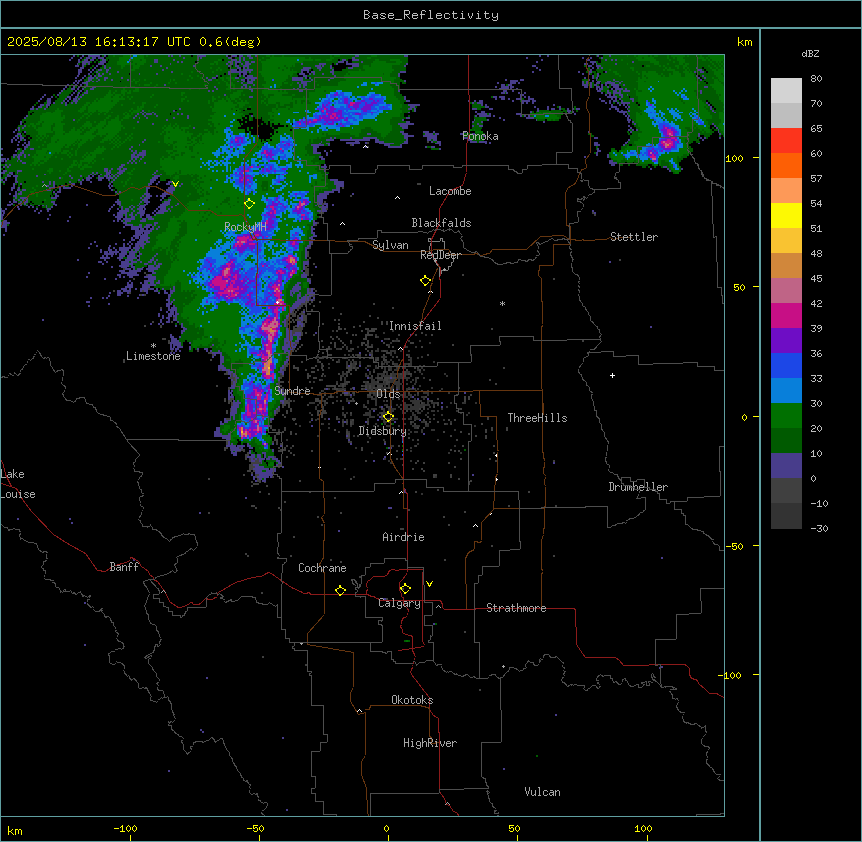Viewport: 862px width, 842px height.
Task: Click the yellow diamond marker south of RedDeer
Action: [x=426, y=281]
